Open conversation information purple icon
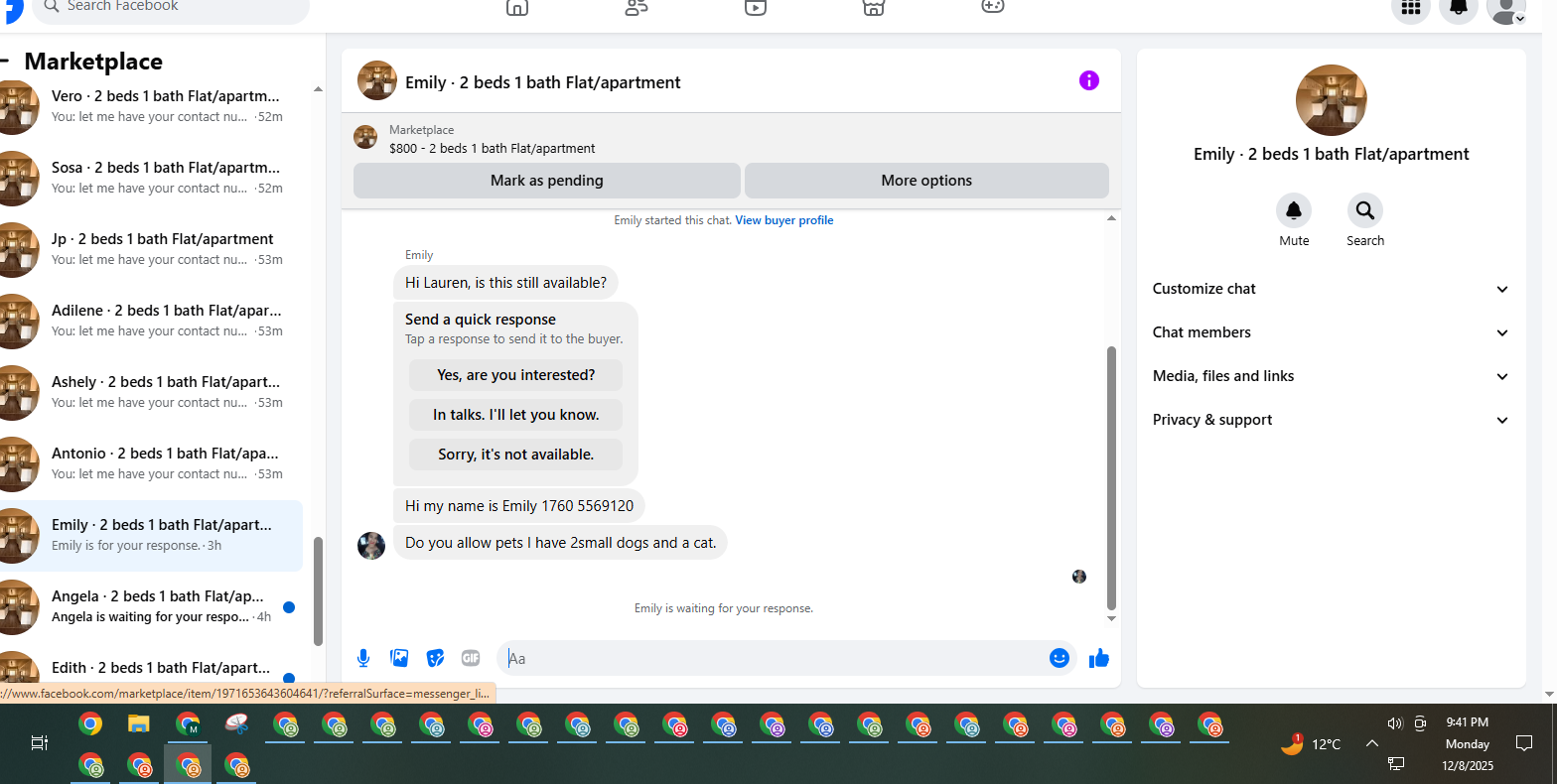The height and width of the screenshot is (784, 1557). (1089, 80)
